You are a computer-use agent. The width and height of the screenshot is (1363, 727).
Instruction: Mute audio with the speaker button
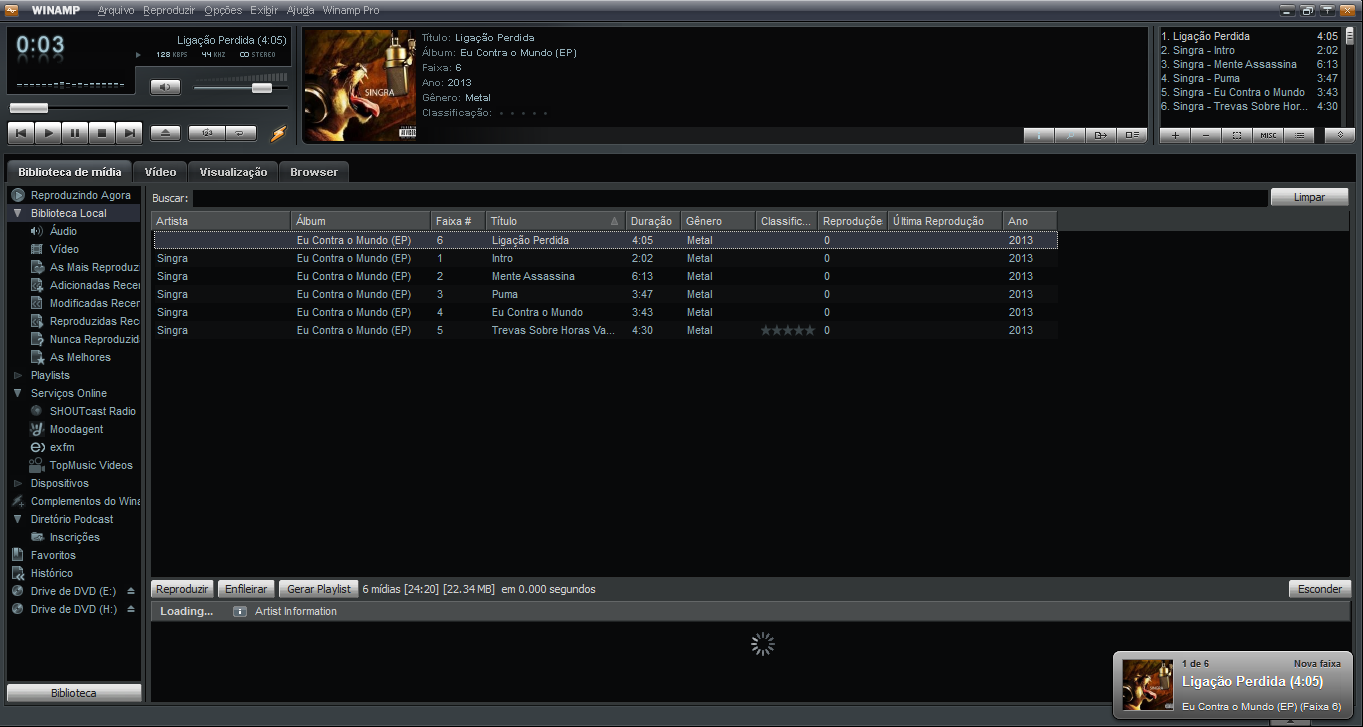(165, 87)
